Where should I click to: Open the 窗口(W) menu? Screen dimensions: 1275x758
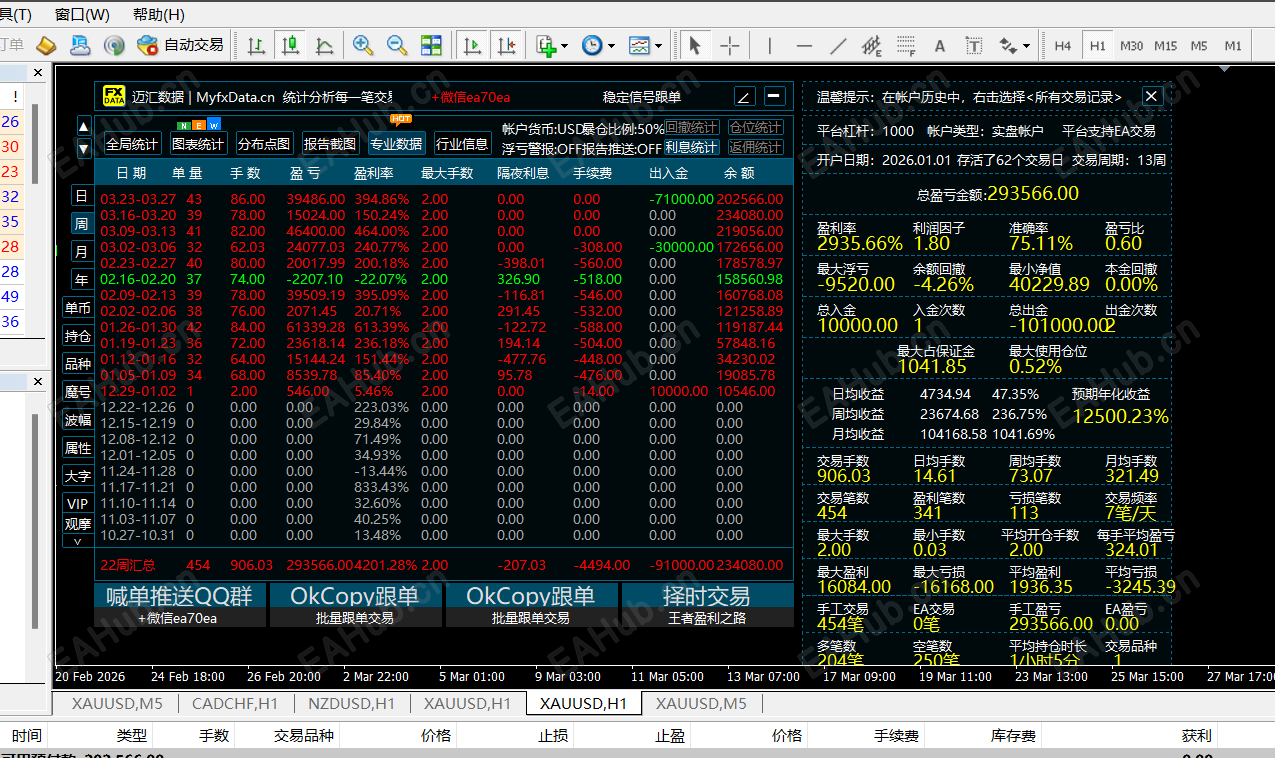[82, 14]
